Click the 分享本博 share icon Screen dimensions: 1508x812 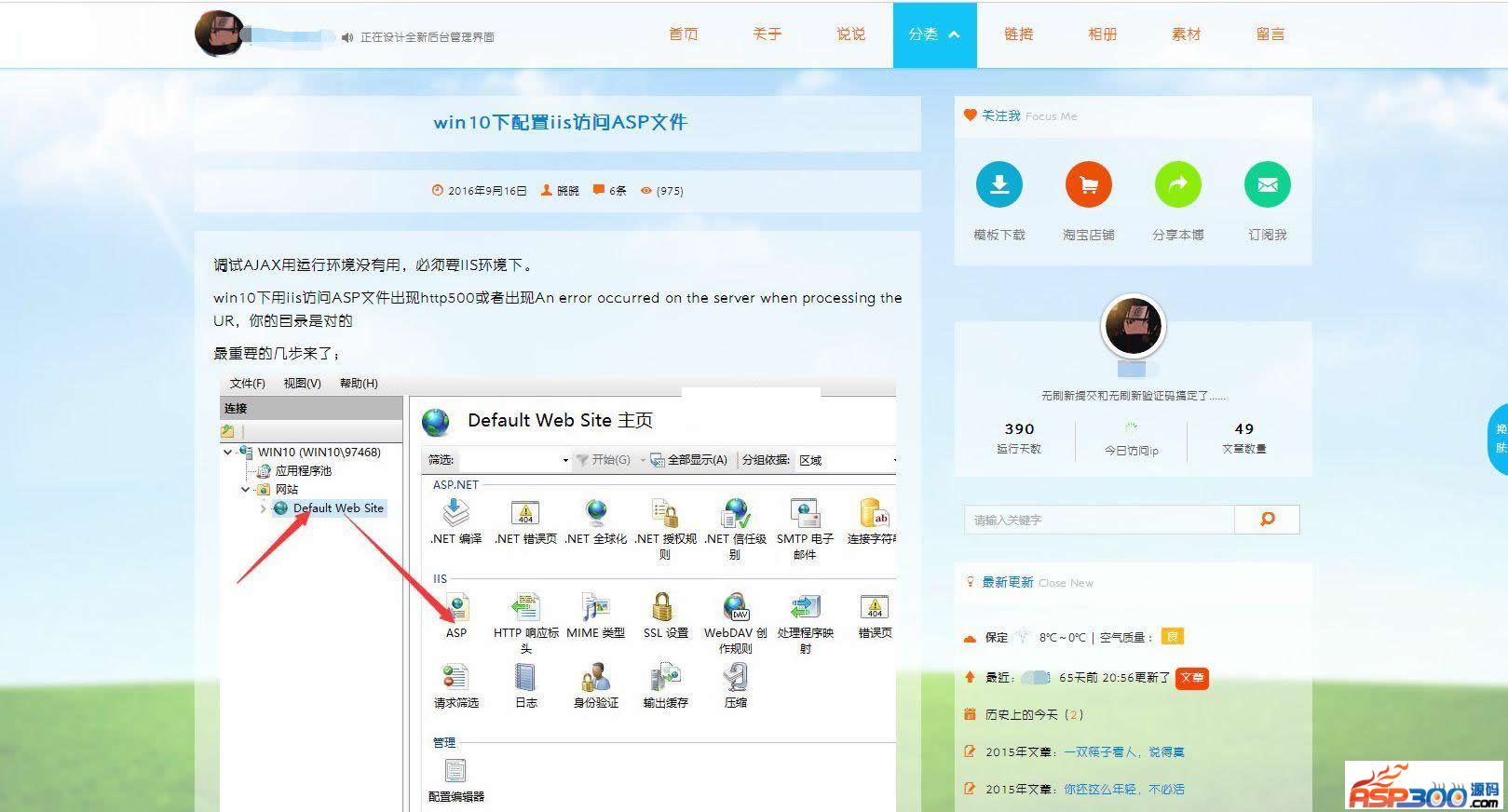pos(1177,184)
